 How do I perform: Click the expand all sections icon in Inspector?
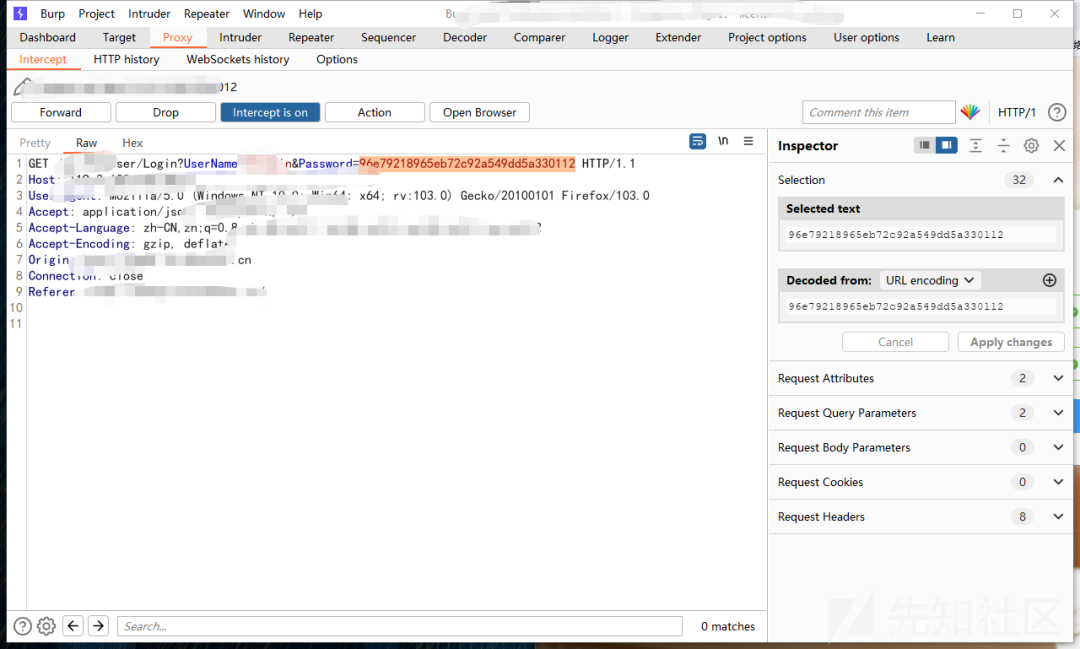[975, 145]
